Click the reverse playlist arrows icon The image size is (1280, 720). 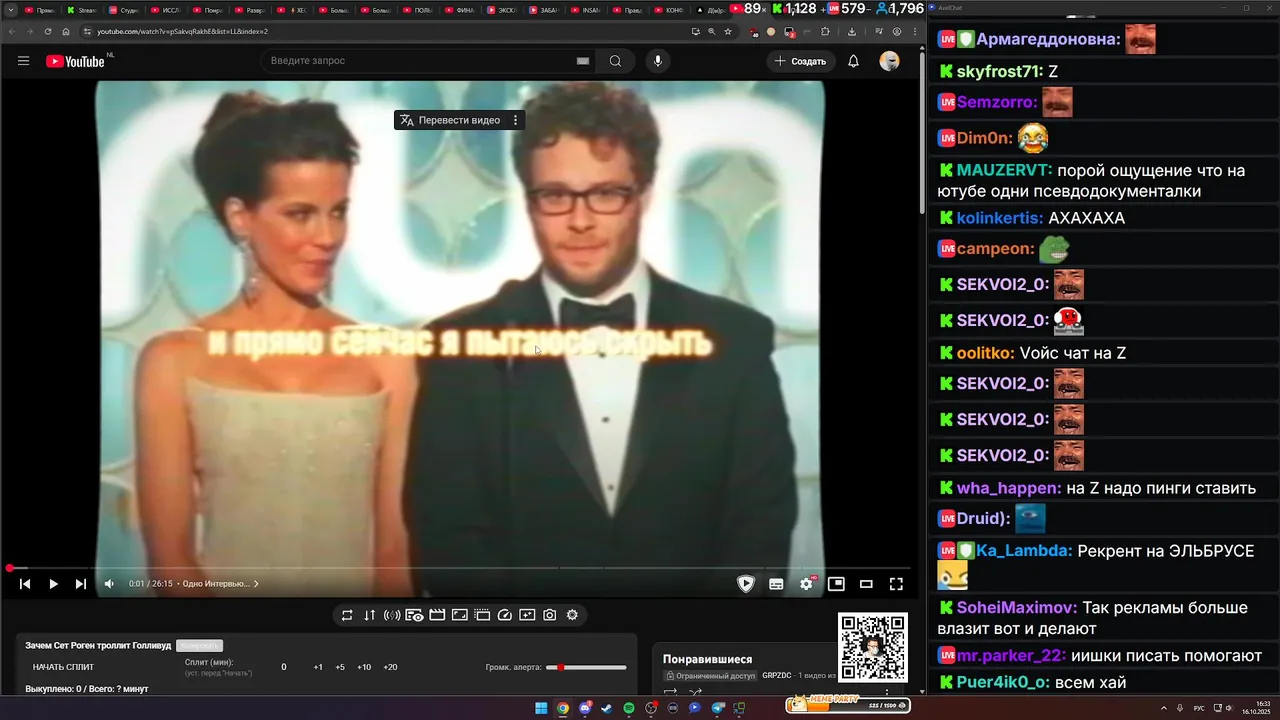pyautogui.click(x=370, y=615)
